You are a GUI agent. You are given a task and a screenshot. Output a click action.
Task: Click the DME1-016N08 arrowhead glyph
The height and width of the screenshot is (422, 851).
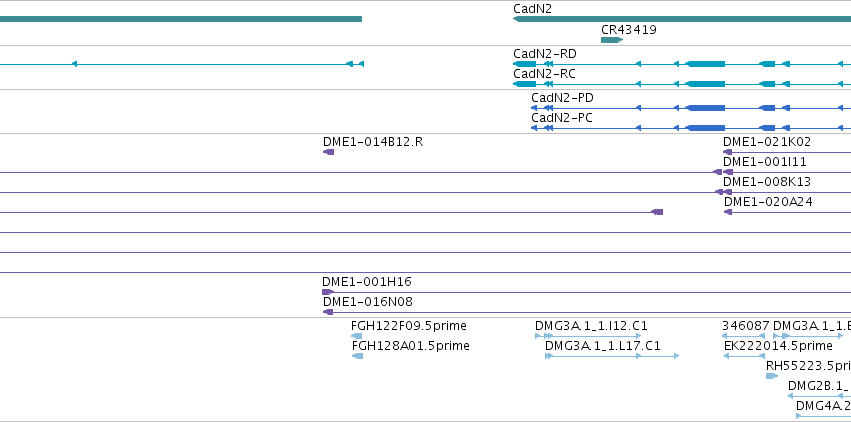pyautogui.click(x=328, y=312)
